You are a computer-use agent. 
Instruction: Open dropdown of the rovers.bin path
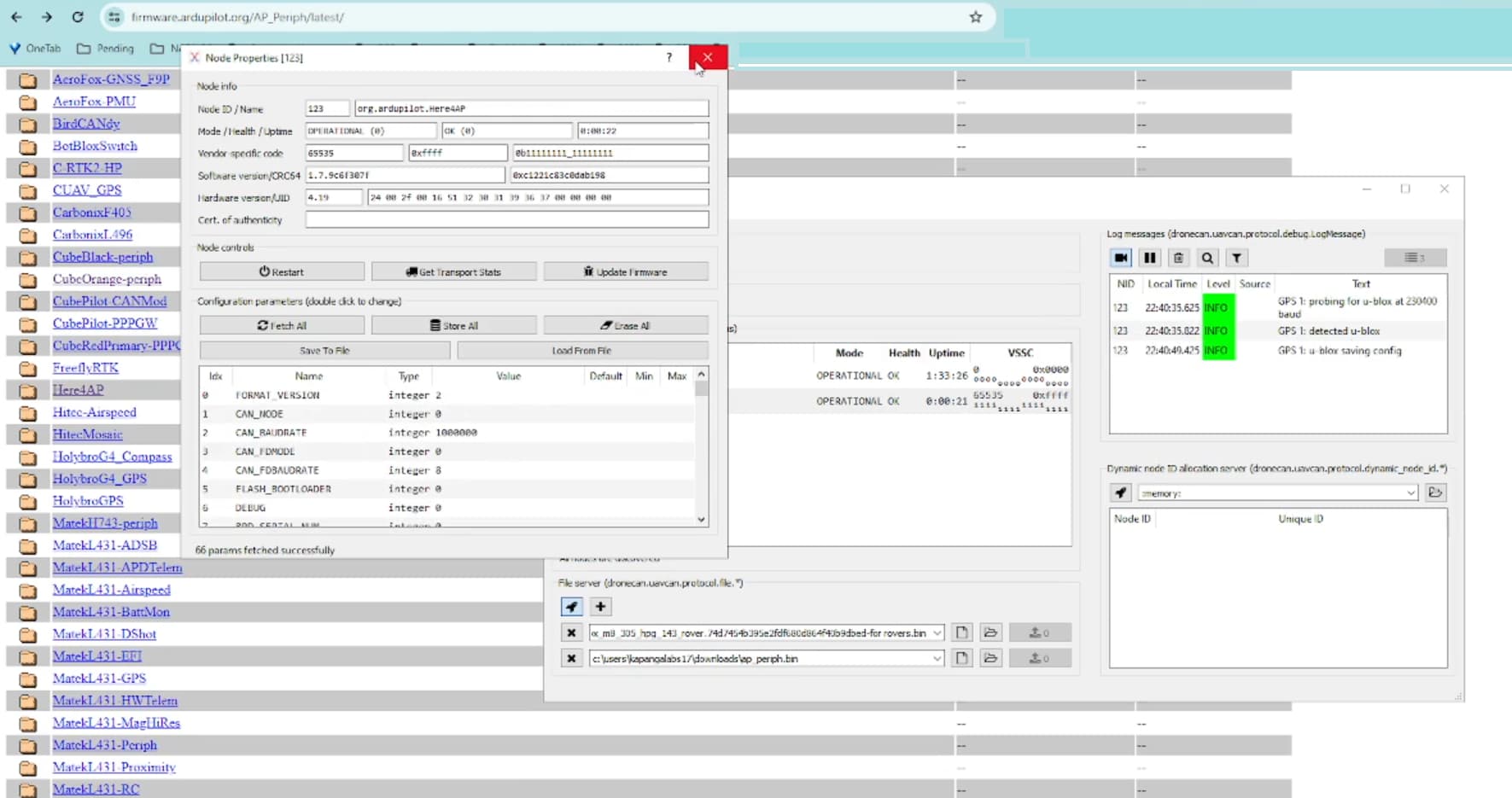coord(937,632)
